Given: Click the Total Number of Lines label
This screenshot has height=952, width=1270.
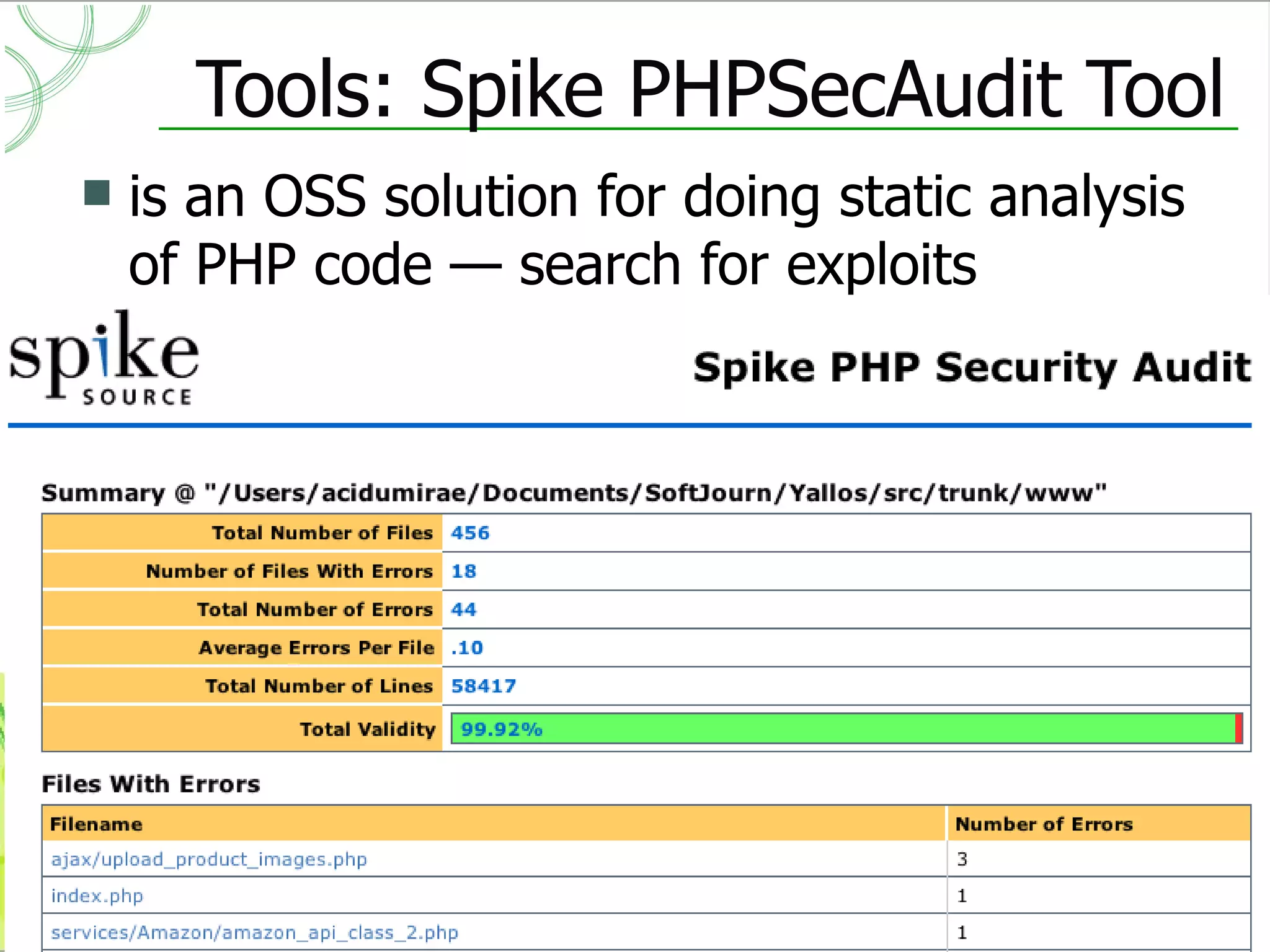Looking at the screenshot, I should [x=319, y=686].
